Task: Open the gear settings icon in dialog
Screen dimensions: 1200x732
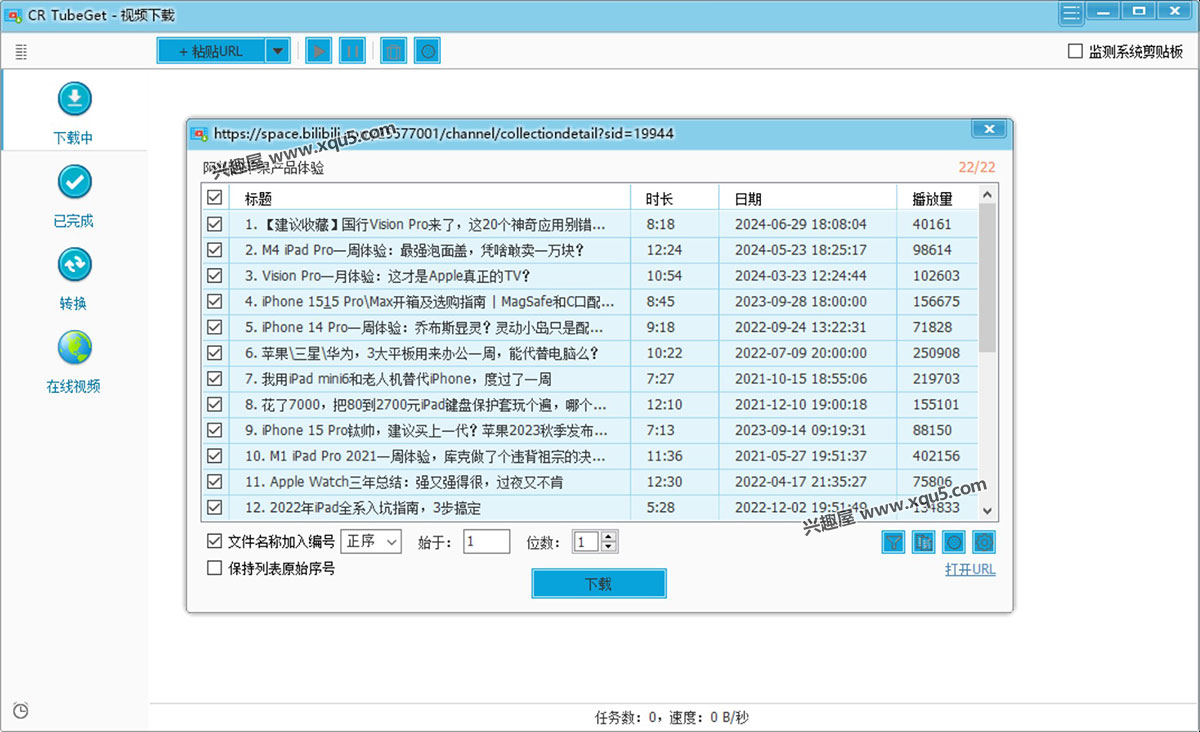Action: click(984, 542)
